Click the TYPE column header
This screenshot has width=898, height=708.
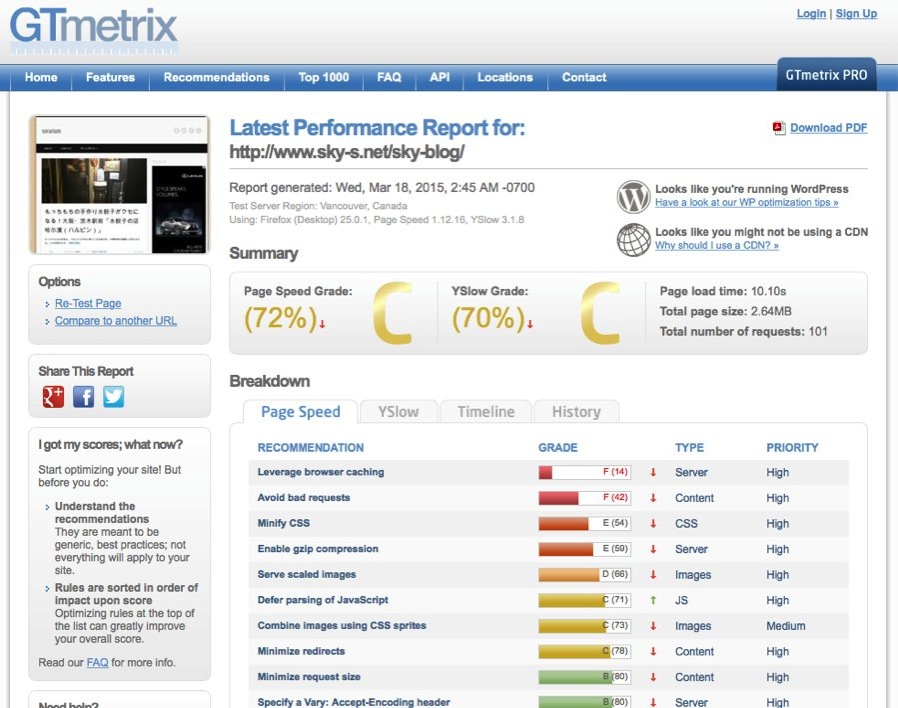[x=690, y=448]
